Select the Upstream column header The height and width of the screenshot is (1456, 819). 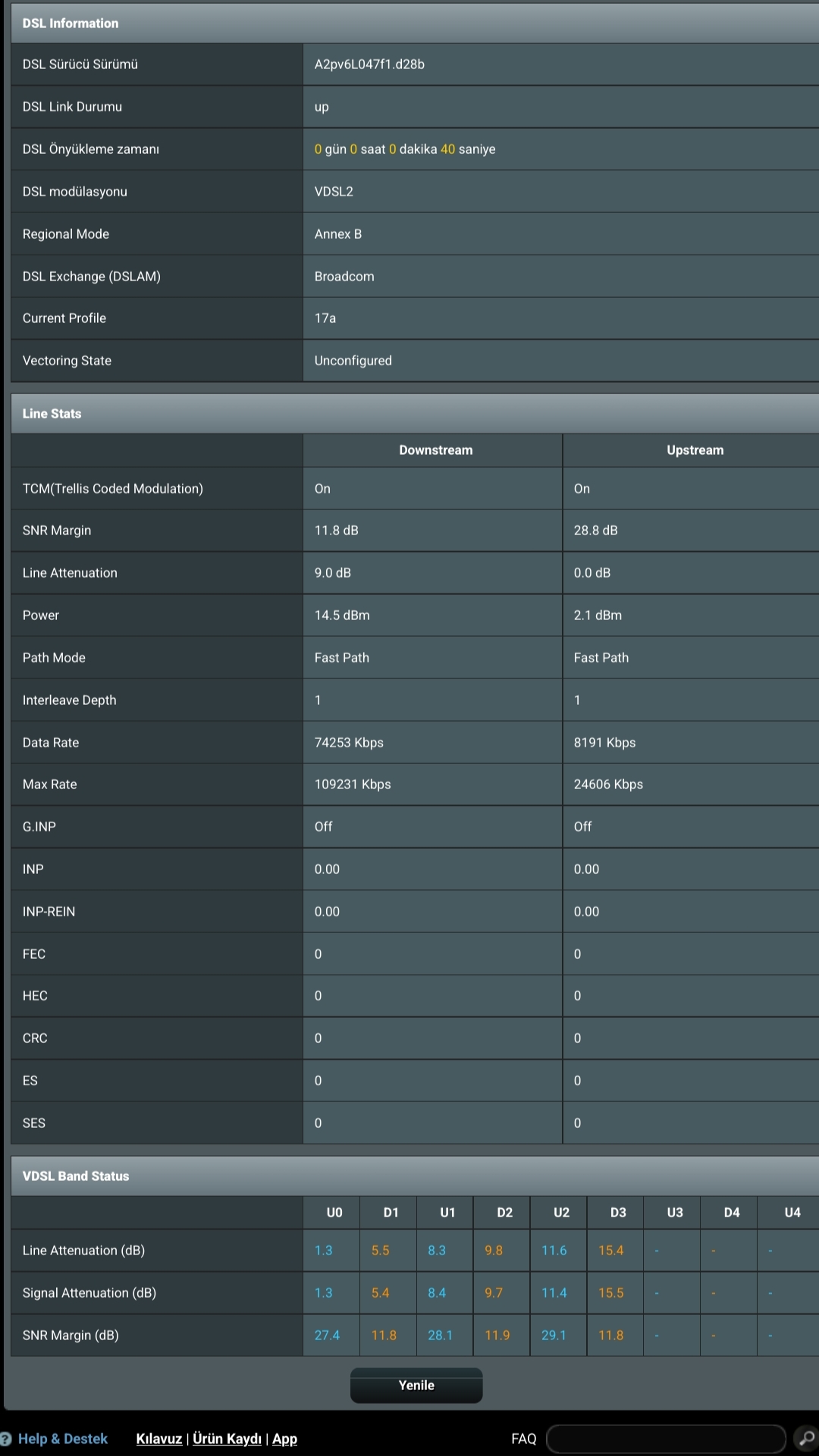click(x=695, y=450)
